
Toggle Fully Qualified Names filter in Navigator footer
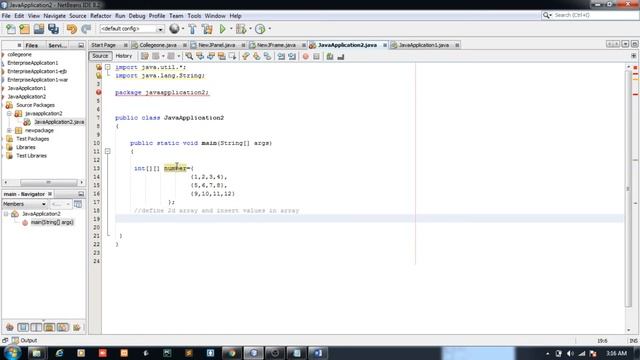[x=76, y=327]
